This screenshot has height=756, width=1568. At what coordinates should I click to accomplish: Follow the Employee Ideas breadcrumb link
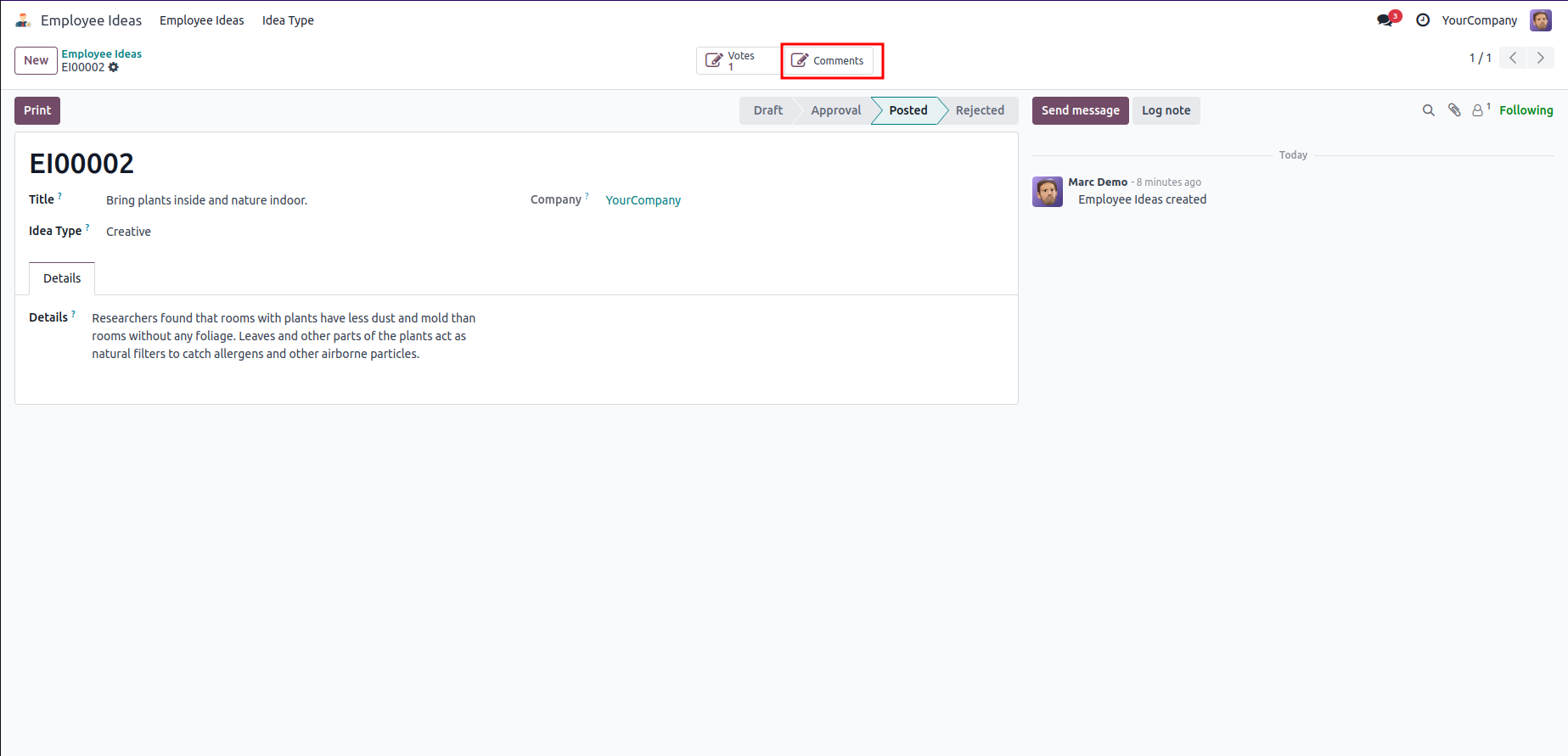(101, 53)
